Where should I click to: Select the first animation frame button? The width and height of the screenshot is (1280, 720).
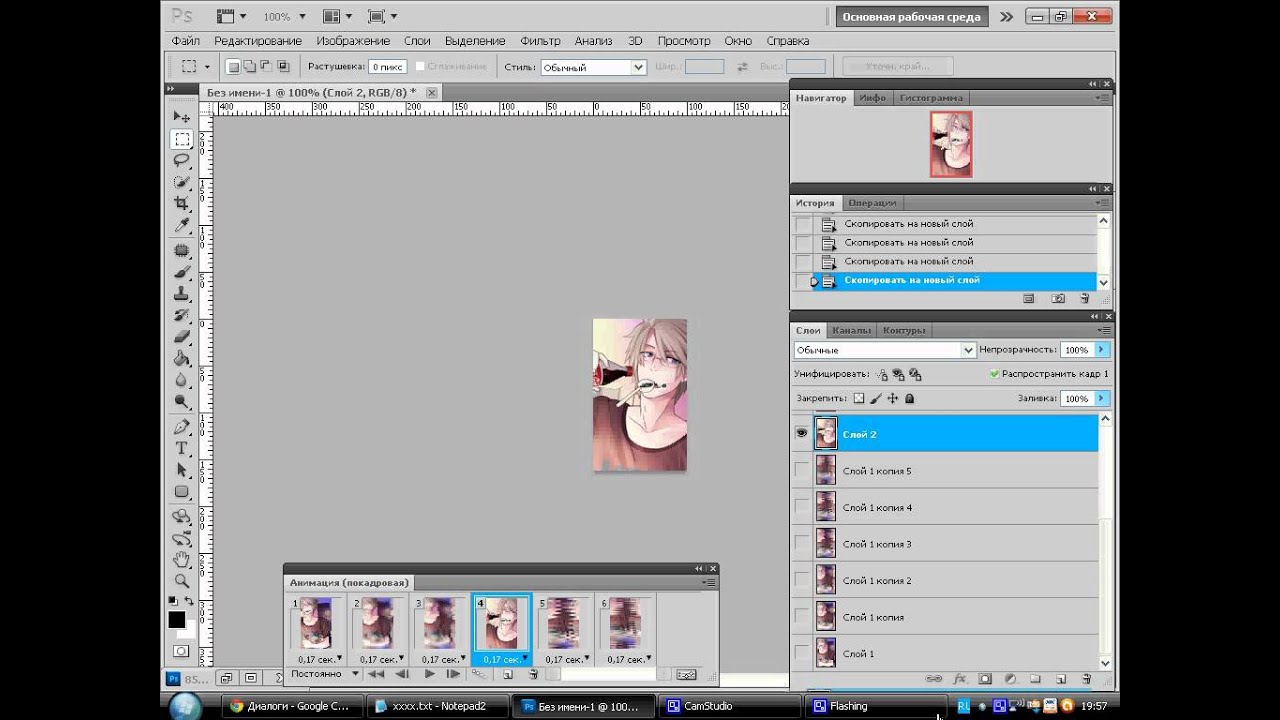point(377,675)
